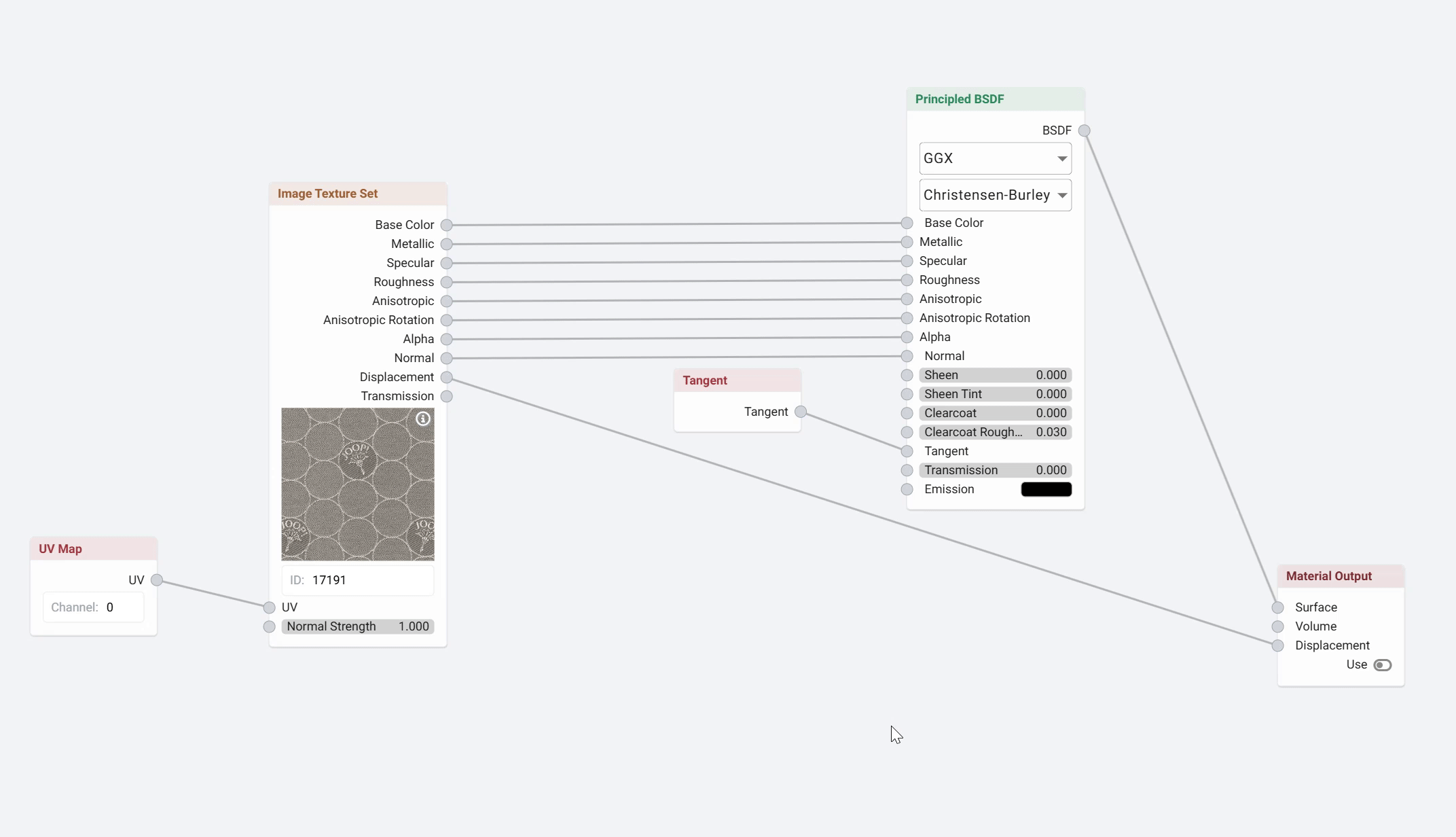Viewport: 1456px width, 837px height.
Task: Click the BSDF output socket
Action: [x=1085, y=130]
